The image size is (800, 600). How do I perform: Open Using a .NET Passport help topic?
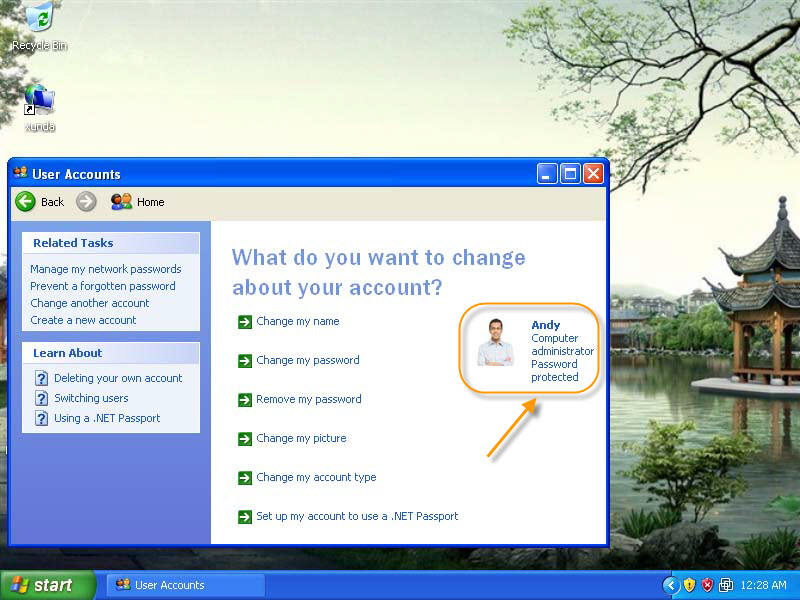(x=107, y=418)
